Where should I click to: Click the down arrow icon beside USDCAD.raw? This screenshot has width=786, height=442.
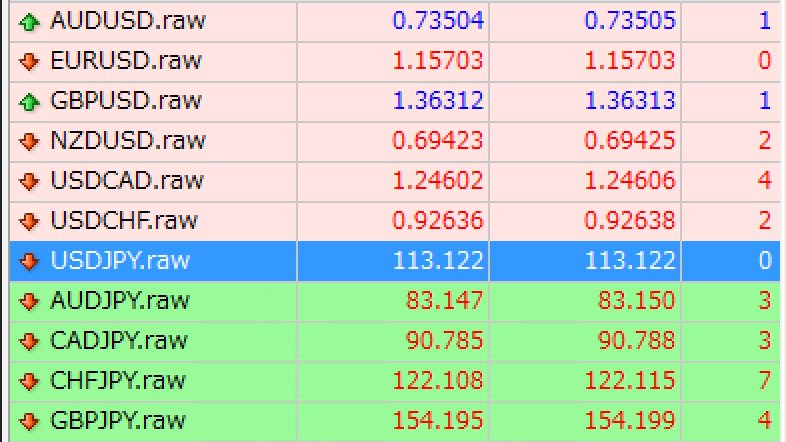click(x=29, y=181)
